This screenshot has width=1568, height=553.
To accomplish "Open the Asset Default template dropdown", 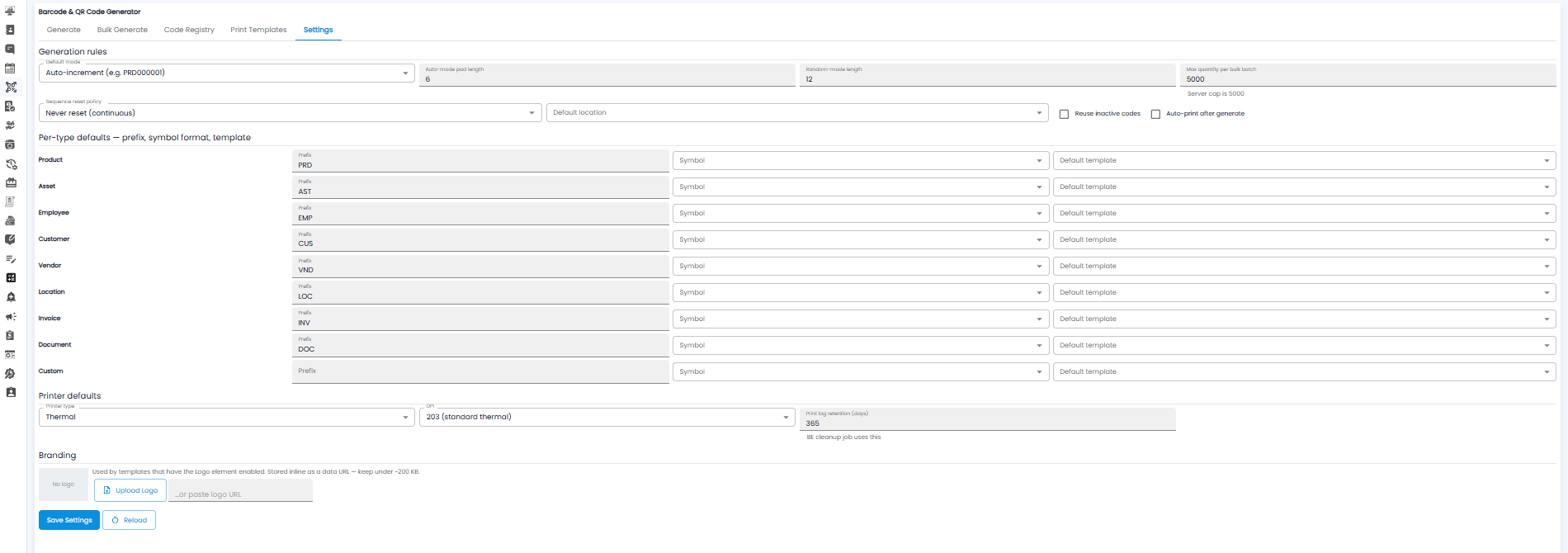I will coord(1304,187).
